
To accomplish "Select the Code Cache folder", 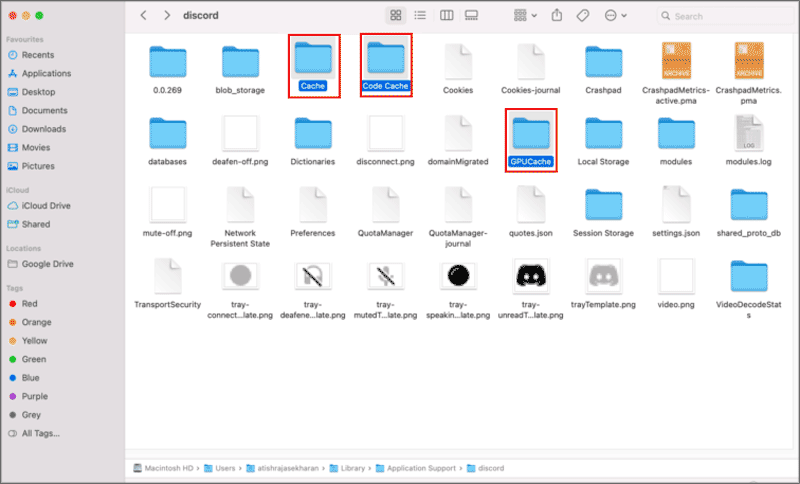I will tap(386, 58).
